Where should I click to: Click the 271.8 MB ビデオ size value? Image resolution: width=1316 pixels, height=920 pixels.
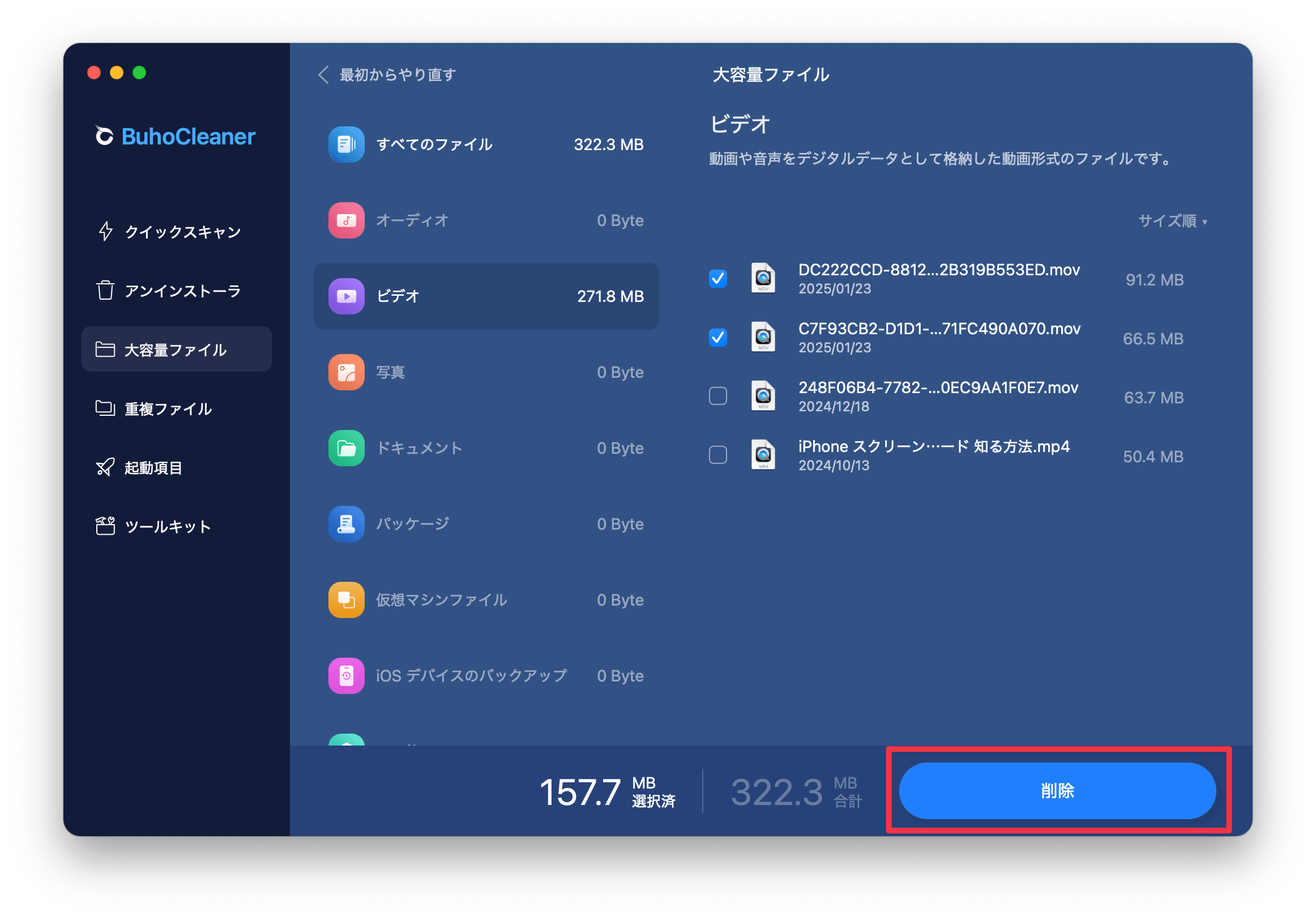coord(610,296)
